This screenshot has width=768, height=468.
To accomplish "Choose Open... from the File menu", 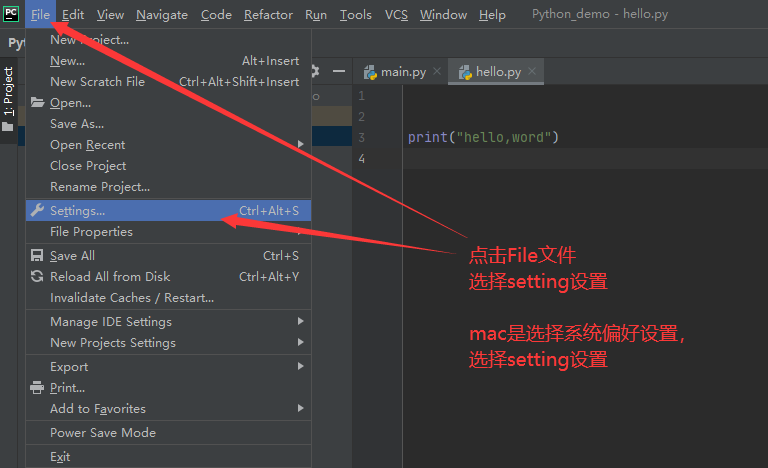I will [168, 103].
